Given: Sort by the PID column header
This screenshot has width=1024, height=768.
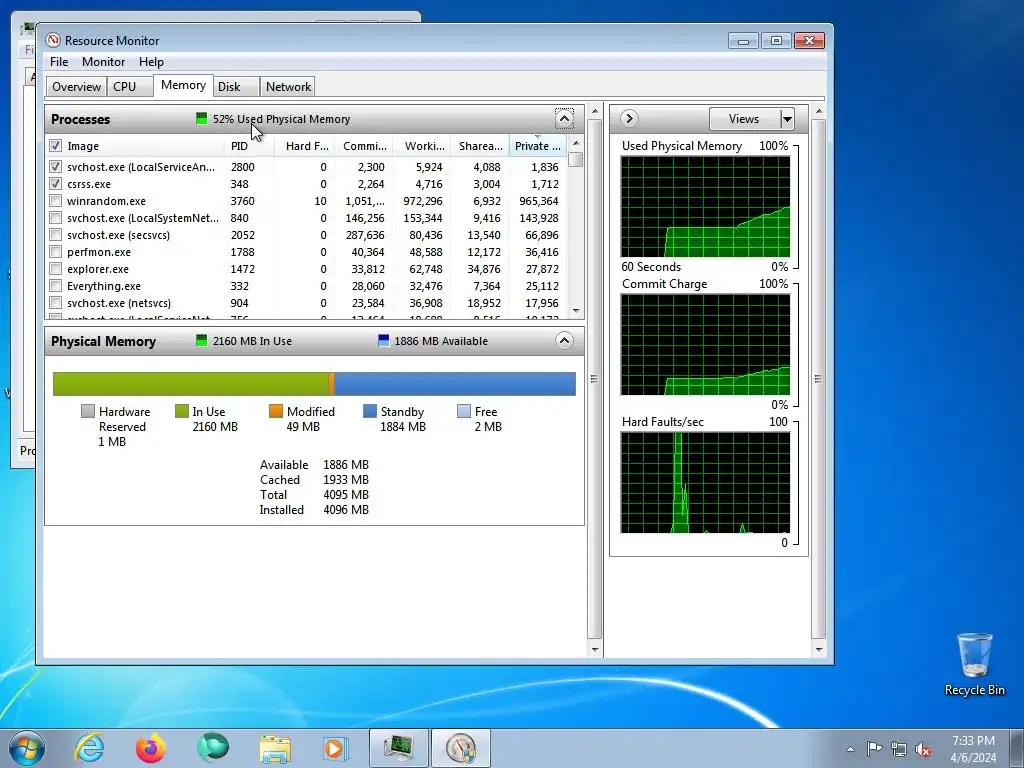Looking at the screenshot, I should [249, 146].
